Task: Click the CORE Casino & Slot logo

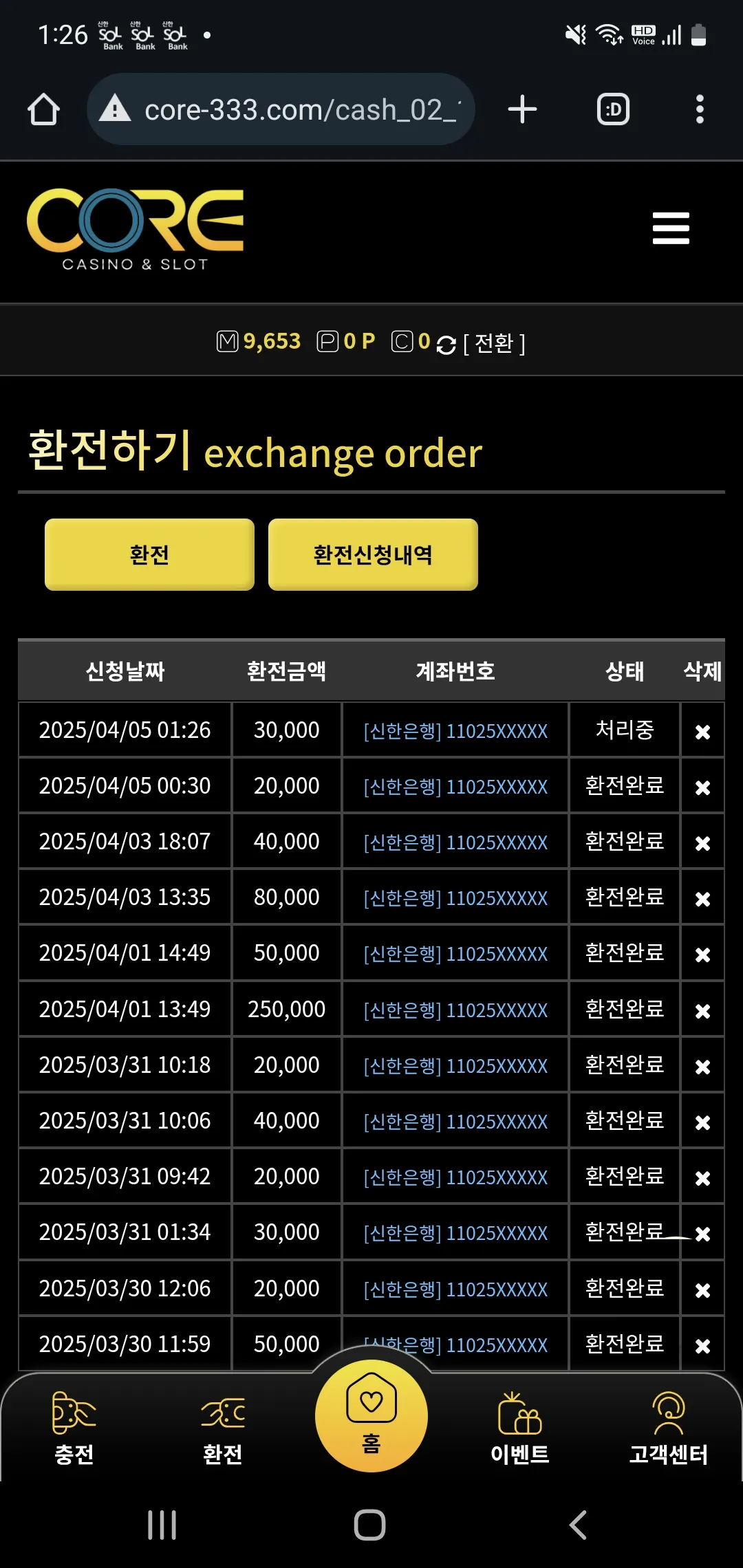Action: click(135, 230)
